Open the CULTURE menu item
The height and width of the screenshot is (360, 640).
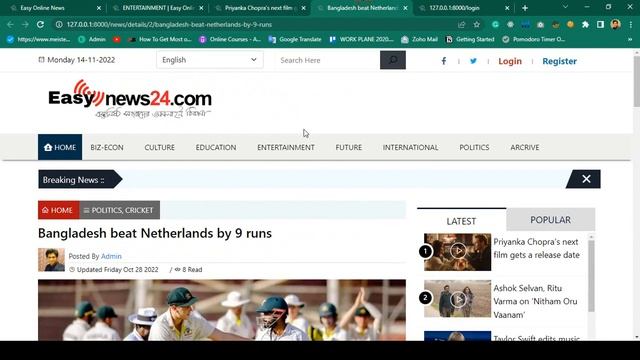click(x=160, y=147)
